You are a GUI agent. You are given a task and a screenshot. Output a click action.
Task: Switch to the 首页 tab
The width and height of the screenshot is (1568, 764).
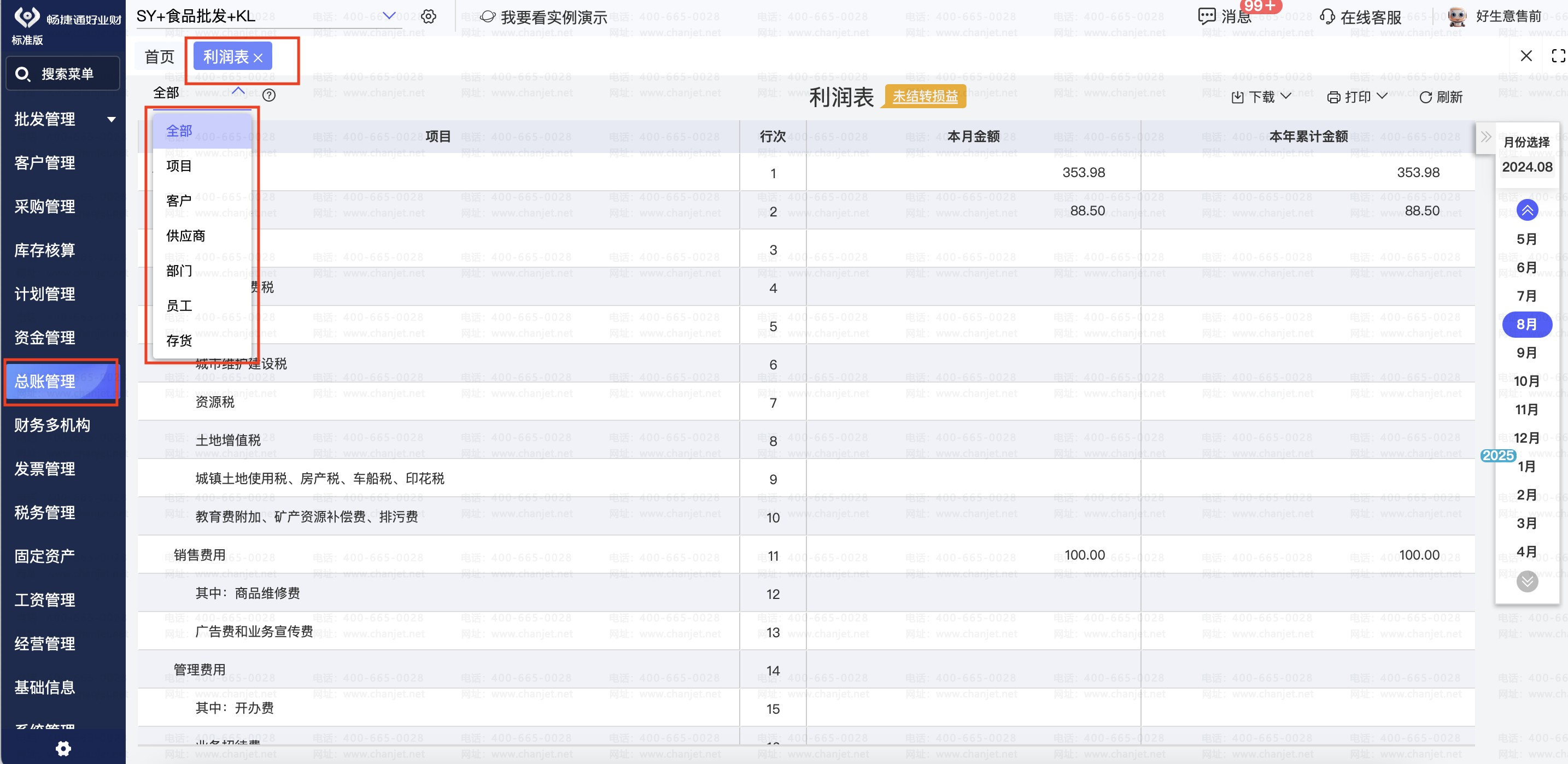click(x=160, y=57)
